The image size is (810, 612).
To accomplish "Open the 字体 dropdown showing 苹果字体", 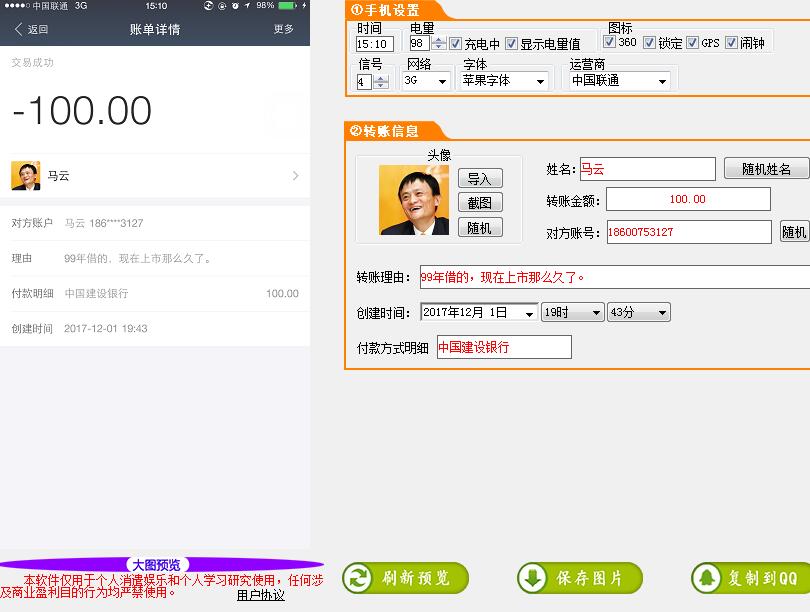I will click(504, 81).
